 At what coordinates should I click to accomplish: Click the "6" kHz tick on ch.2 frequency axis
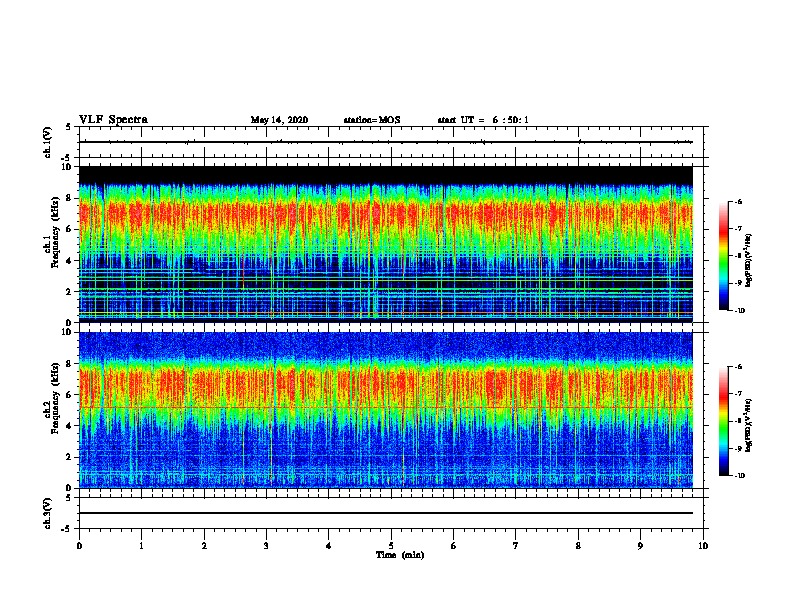click(69, 395)
